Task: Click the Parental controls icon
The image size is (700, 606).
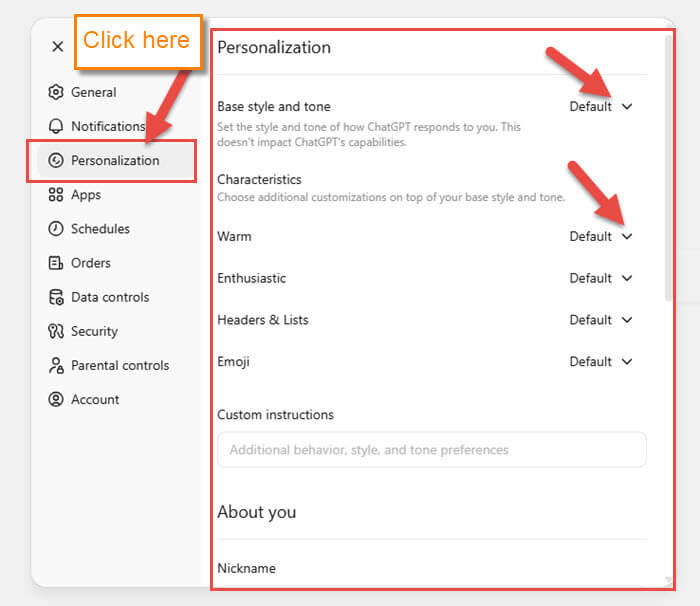Action: pyautogui.click(x=56, y=365)
